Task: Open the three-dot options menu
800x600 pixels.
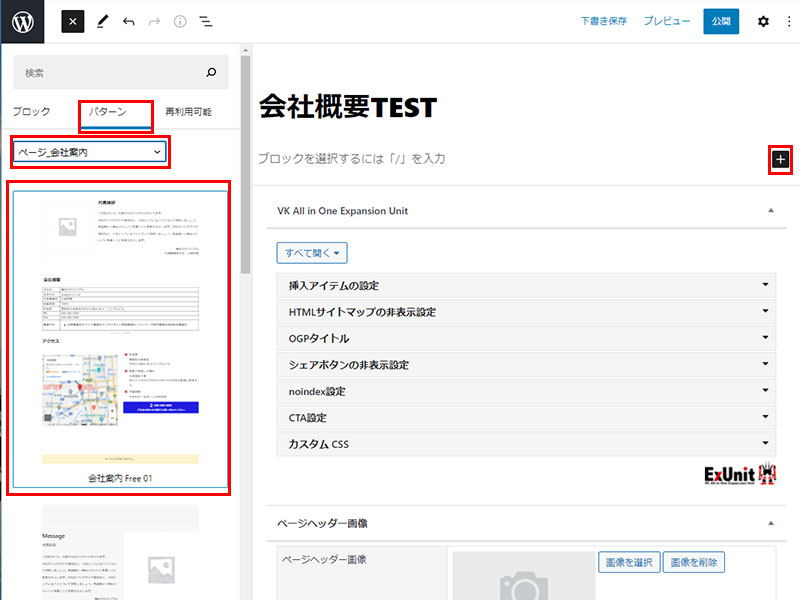Action: (788, 21)
